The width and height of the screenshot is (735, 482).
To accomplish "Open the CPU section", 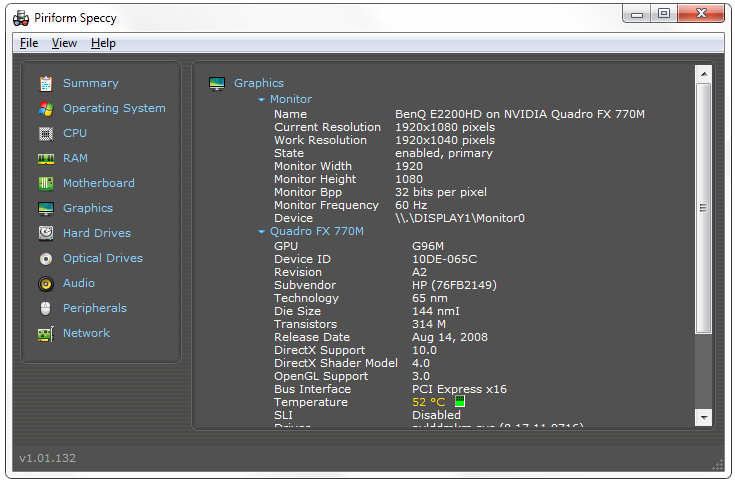I will click(x=75, y=133).
